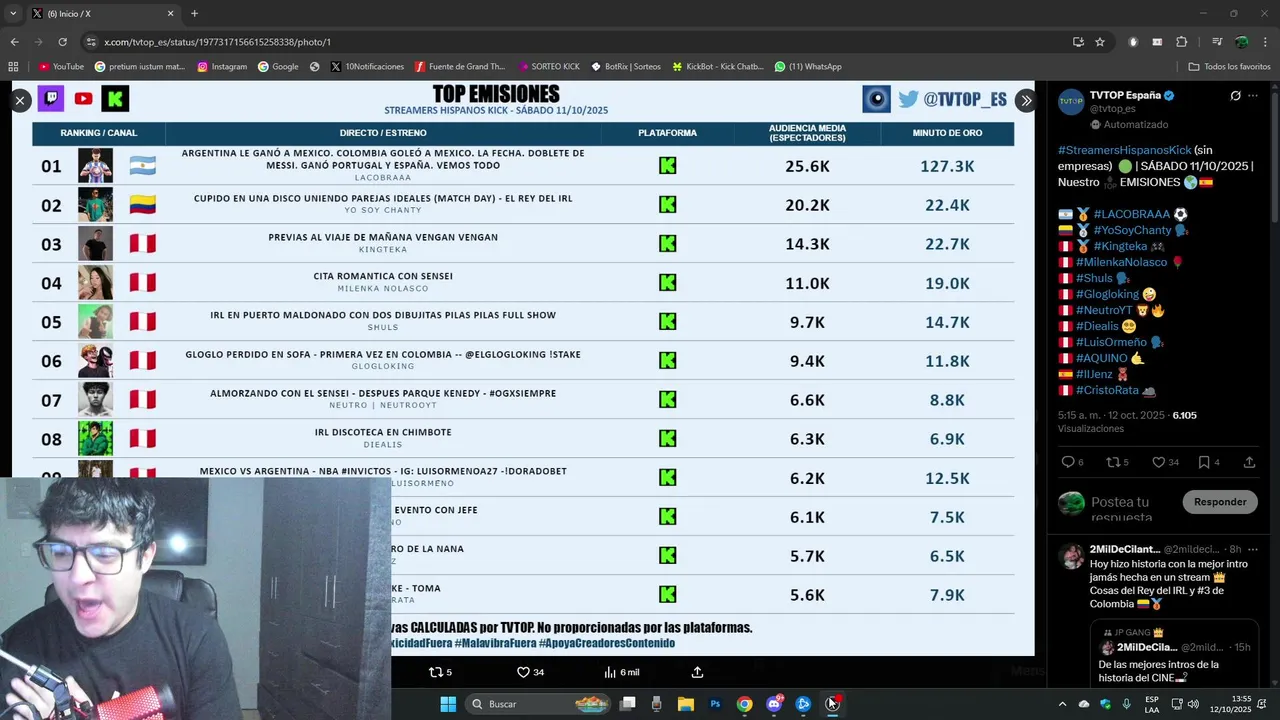This screenshot has height=720, width=1280.
Task: View site information icon in address bar
Action: tap(91, 42)
